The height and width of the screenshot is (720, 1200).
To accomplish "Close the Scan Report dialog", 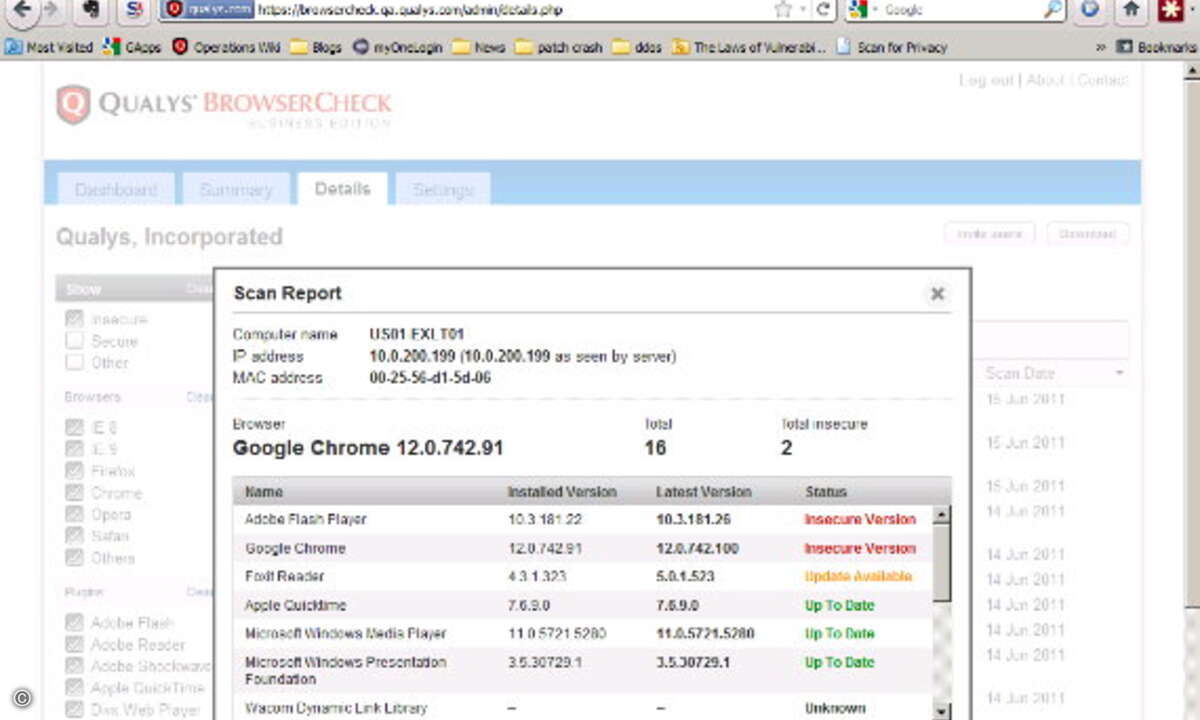I will [x=937, y=294].
